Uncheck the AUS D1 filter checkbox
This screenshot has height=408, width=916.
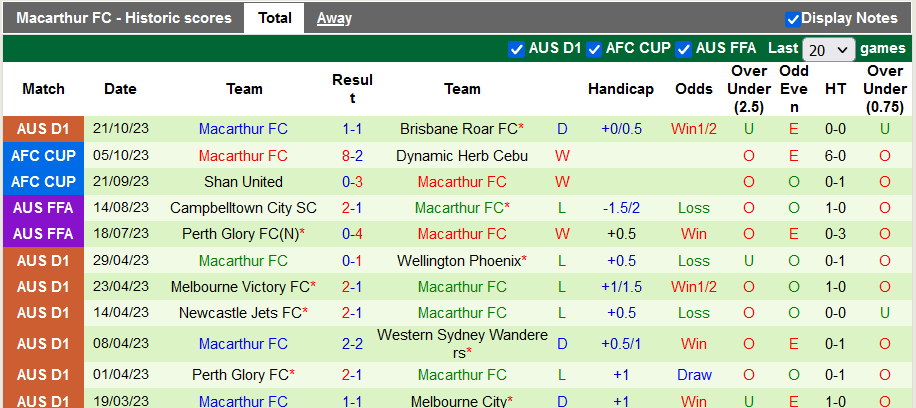516,49
